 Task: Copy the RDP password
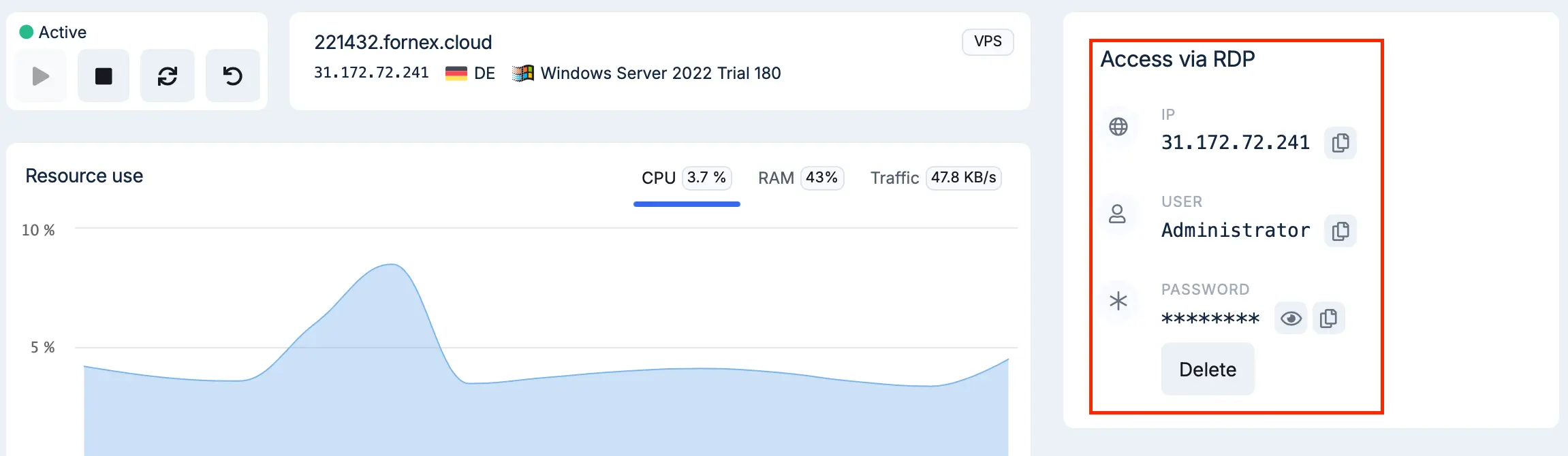pyautogui.click(x=1328, y=318)
